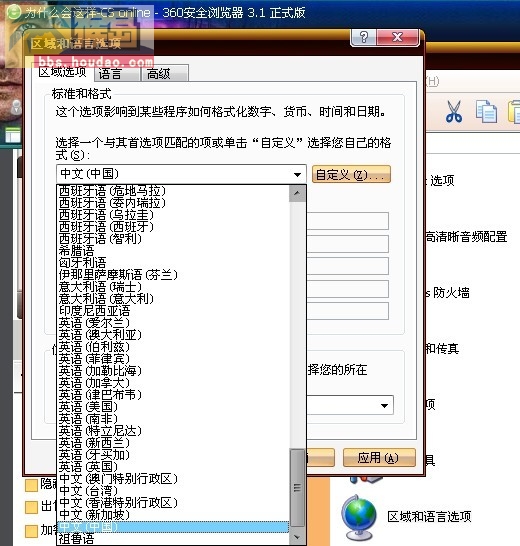Select 中文(香港特别行政区) from the list
The width and height of the screenshot is (520, 546).
click(x=173, y=502)
